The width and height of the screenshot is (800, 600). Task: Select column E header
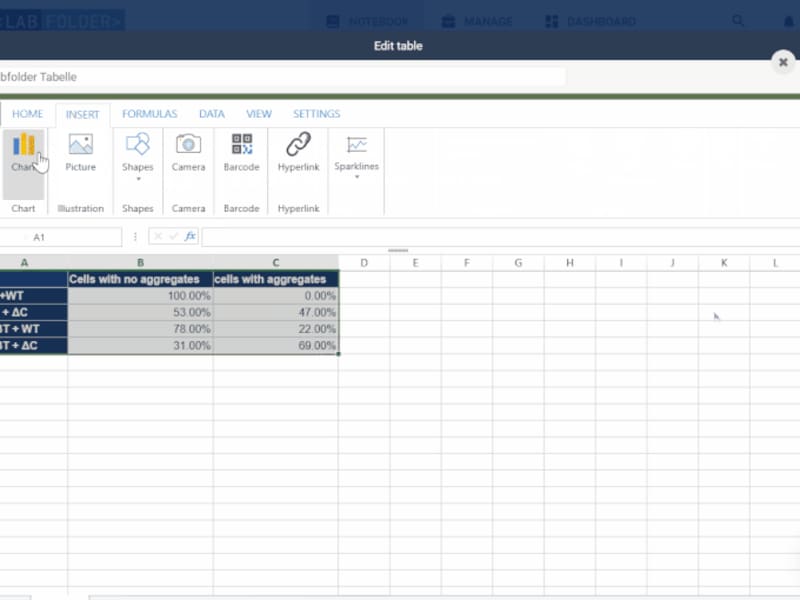click(x=415, y=263)
